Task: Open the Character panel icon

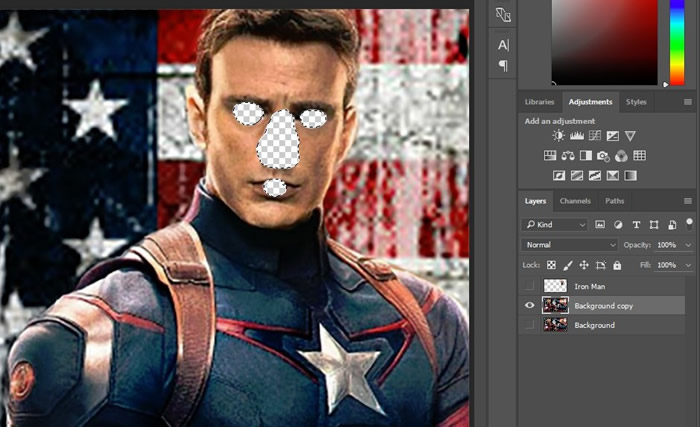Action: [503, 45]
